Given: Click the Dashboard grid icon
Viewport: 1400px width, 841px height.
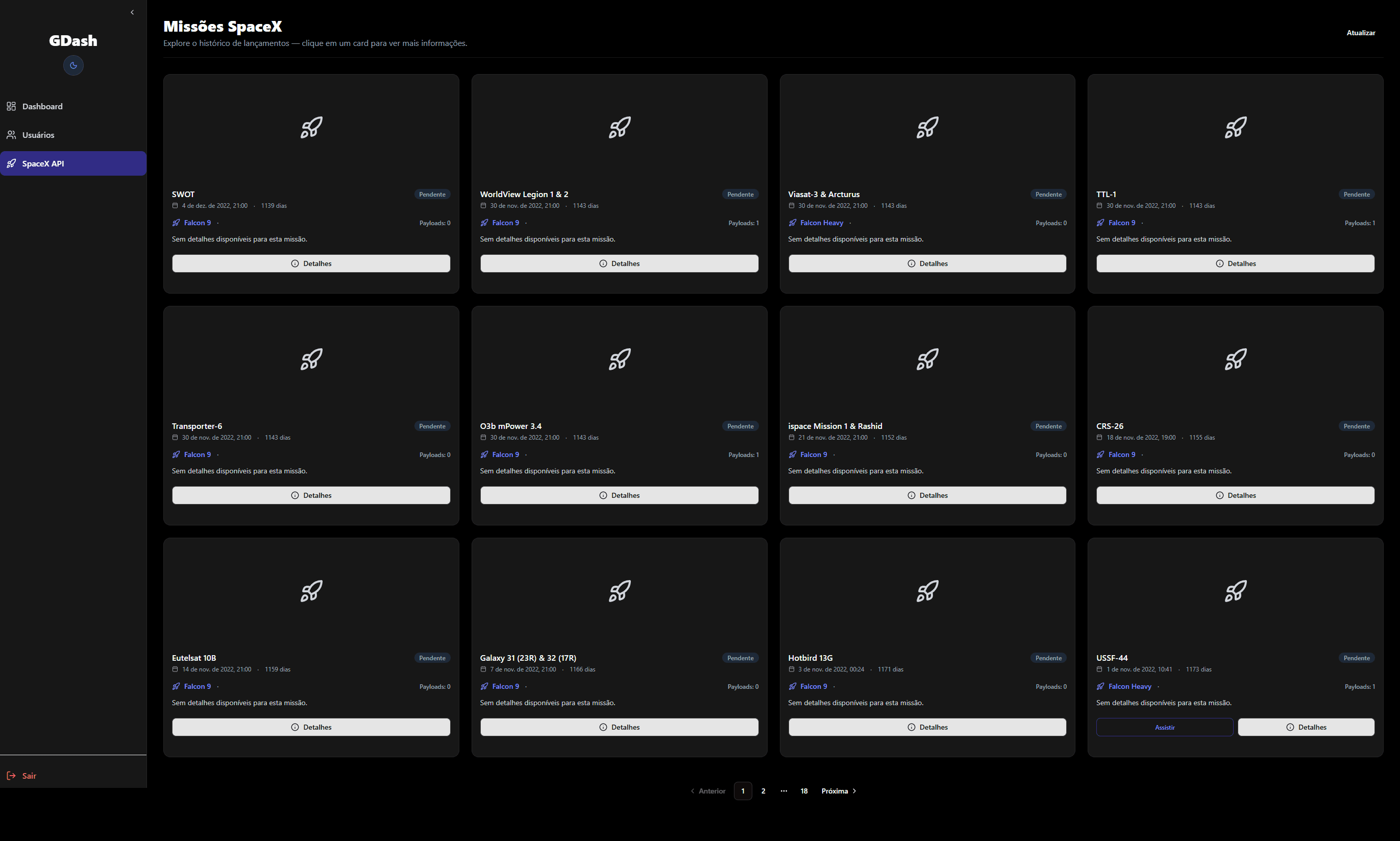Looking at the screenshot, I should click(11, 106).
